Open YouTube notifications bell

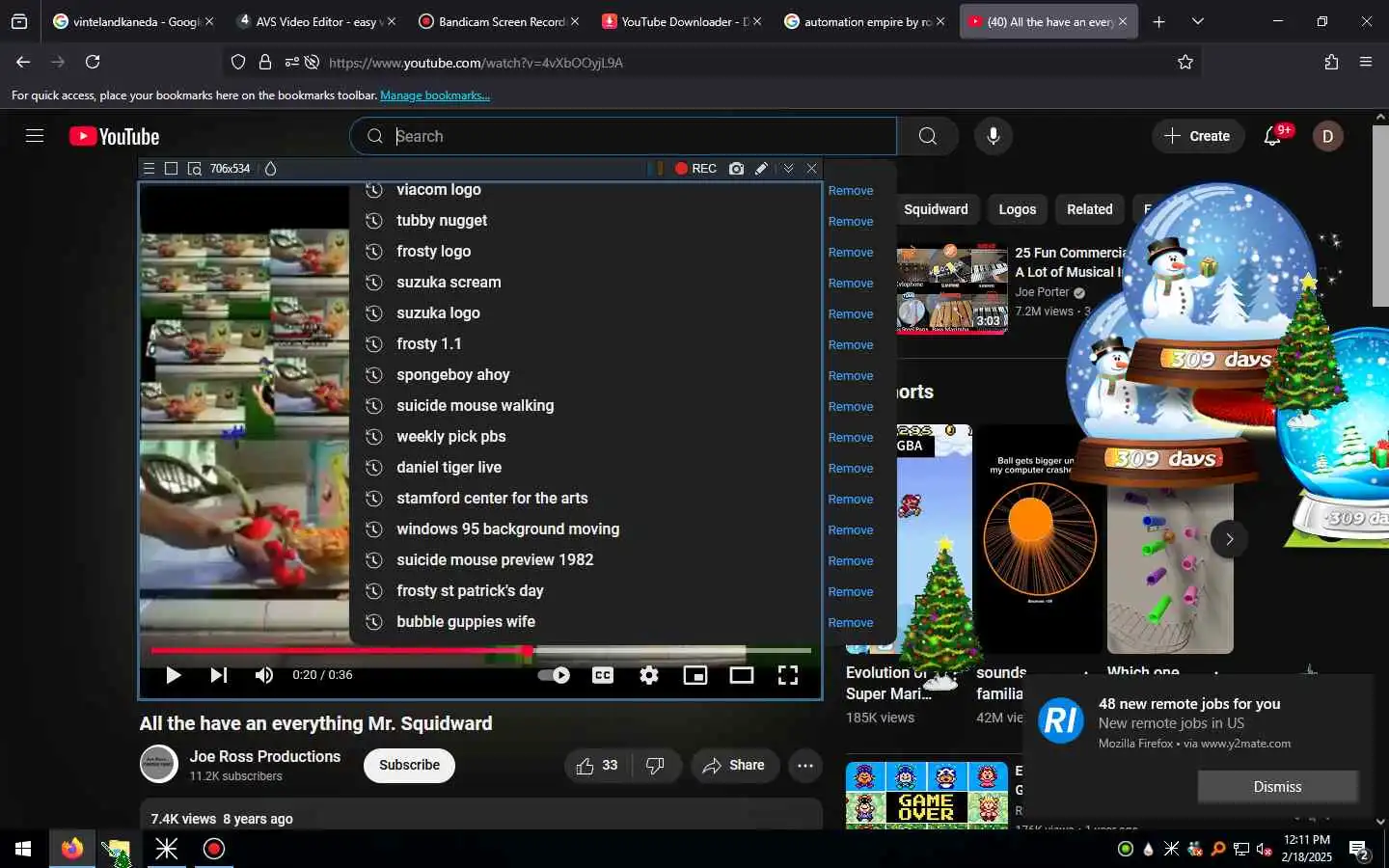[1272, 136]
